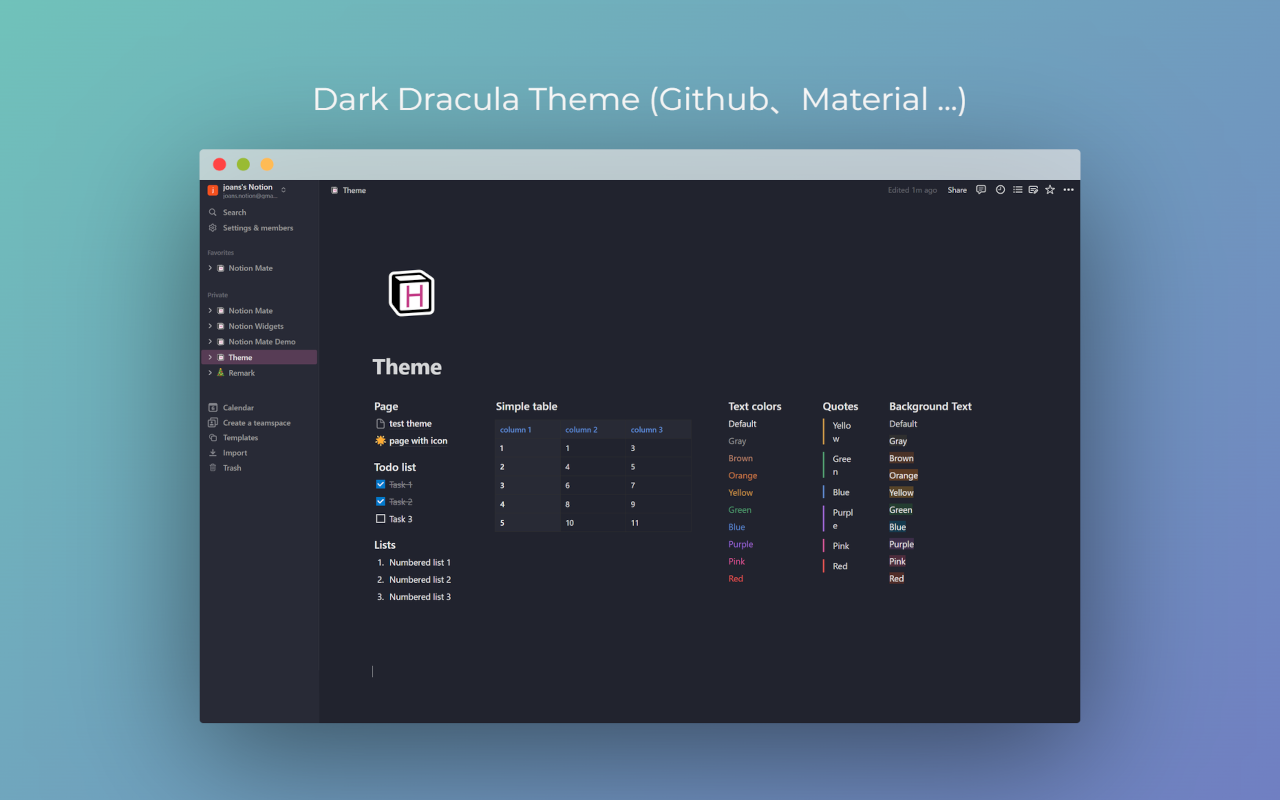1280x800 pixels.
Task: Open the joans's Notion workspace switcher
Action: [246, 190]
